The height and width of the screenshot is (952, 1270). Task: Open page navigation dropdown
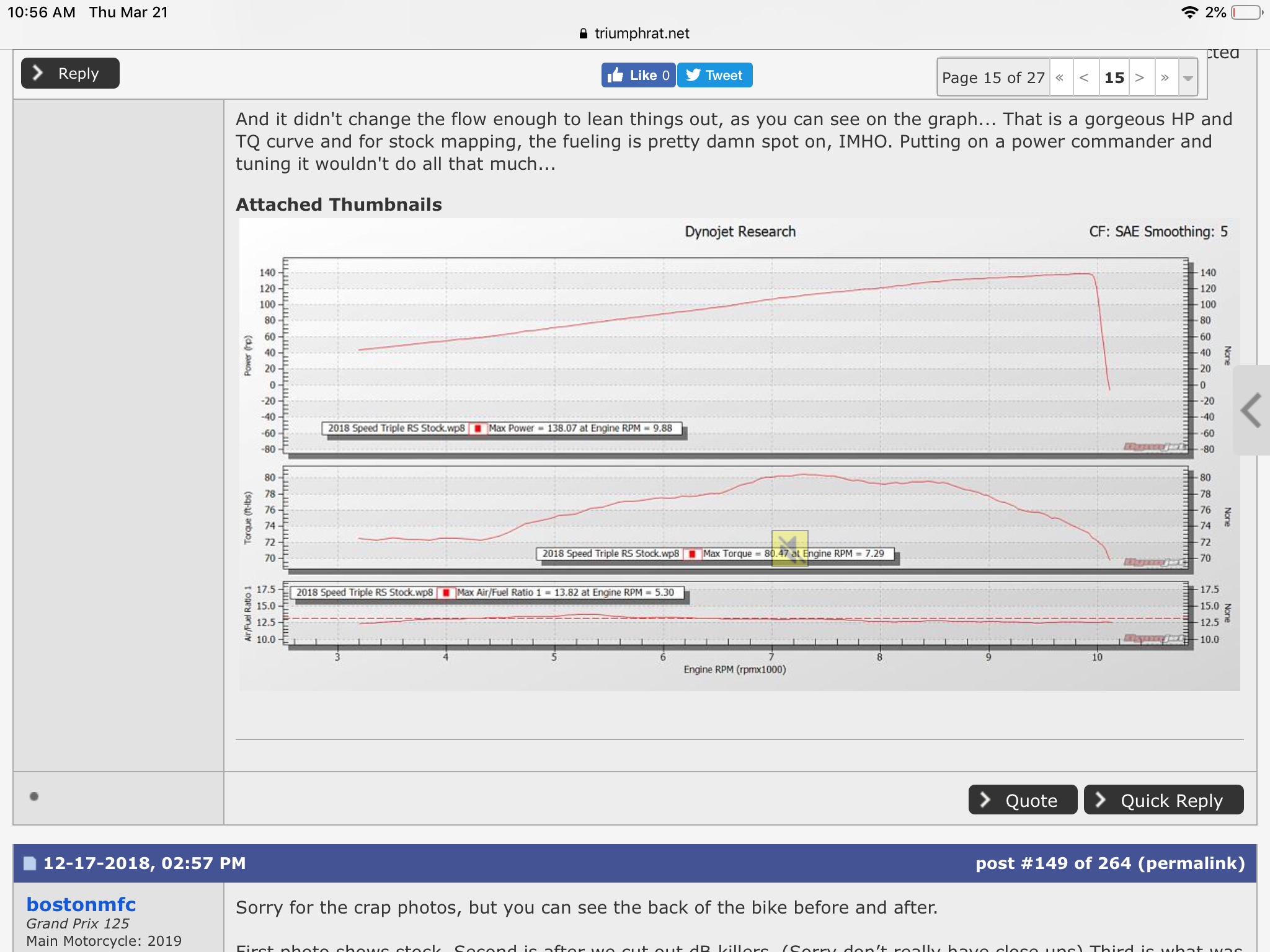click(x=1188, y=77)
